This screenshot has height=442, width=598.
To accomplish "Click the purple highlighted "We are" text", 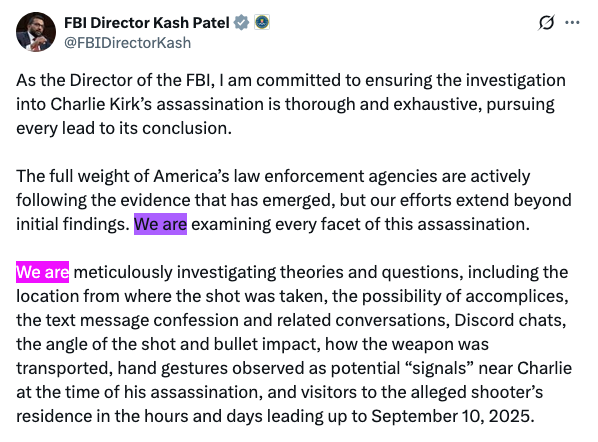I will [x=160, y=224].
